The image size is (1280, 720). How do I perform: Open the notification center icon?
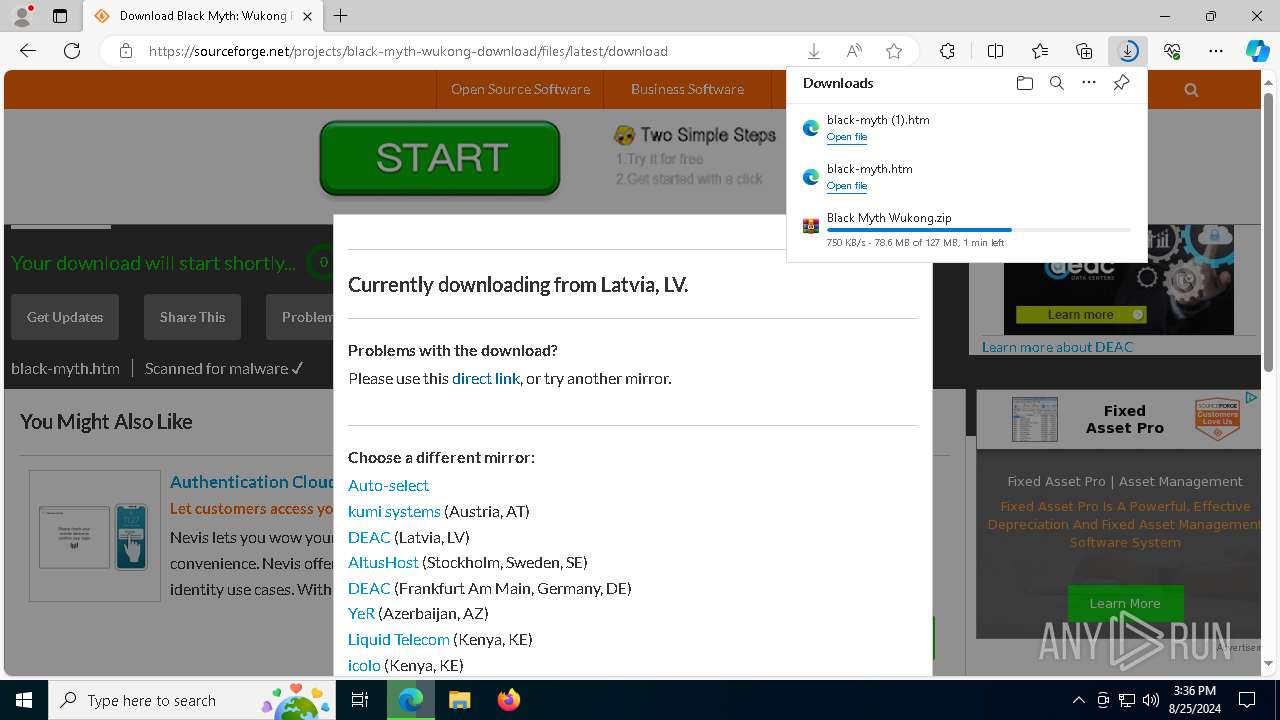[1247, 700]
